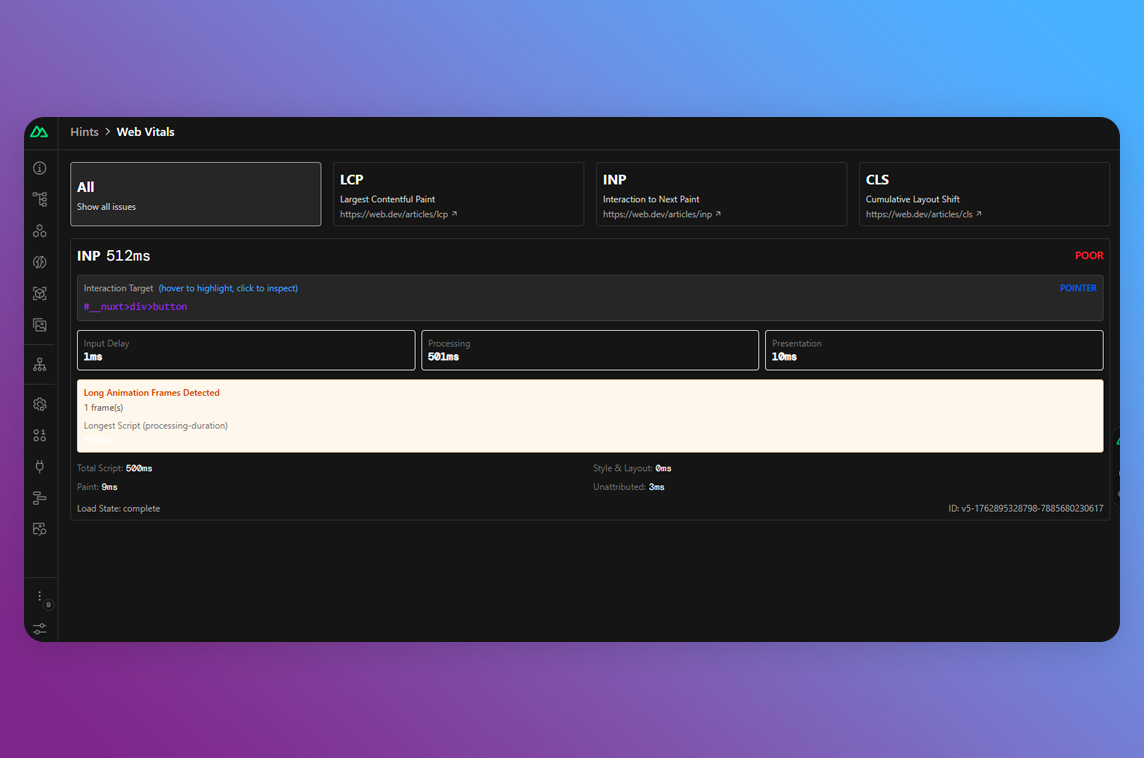Open the Pages tree icon in sidebar
The width and height of the screenshot is (1144, 758).
tap(40, 199)
